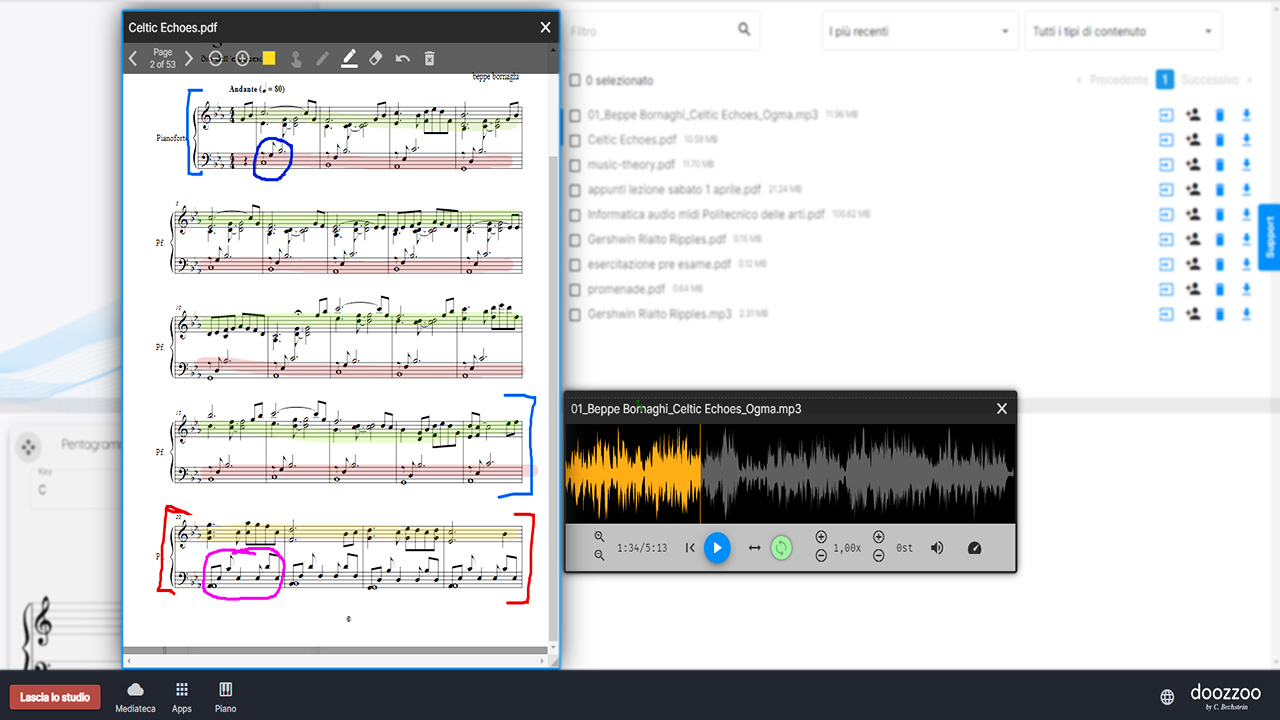
Task: Expand 'Tutti i tipi di contenuto' dropdown
Action: [x=1122, y=32]
